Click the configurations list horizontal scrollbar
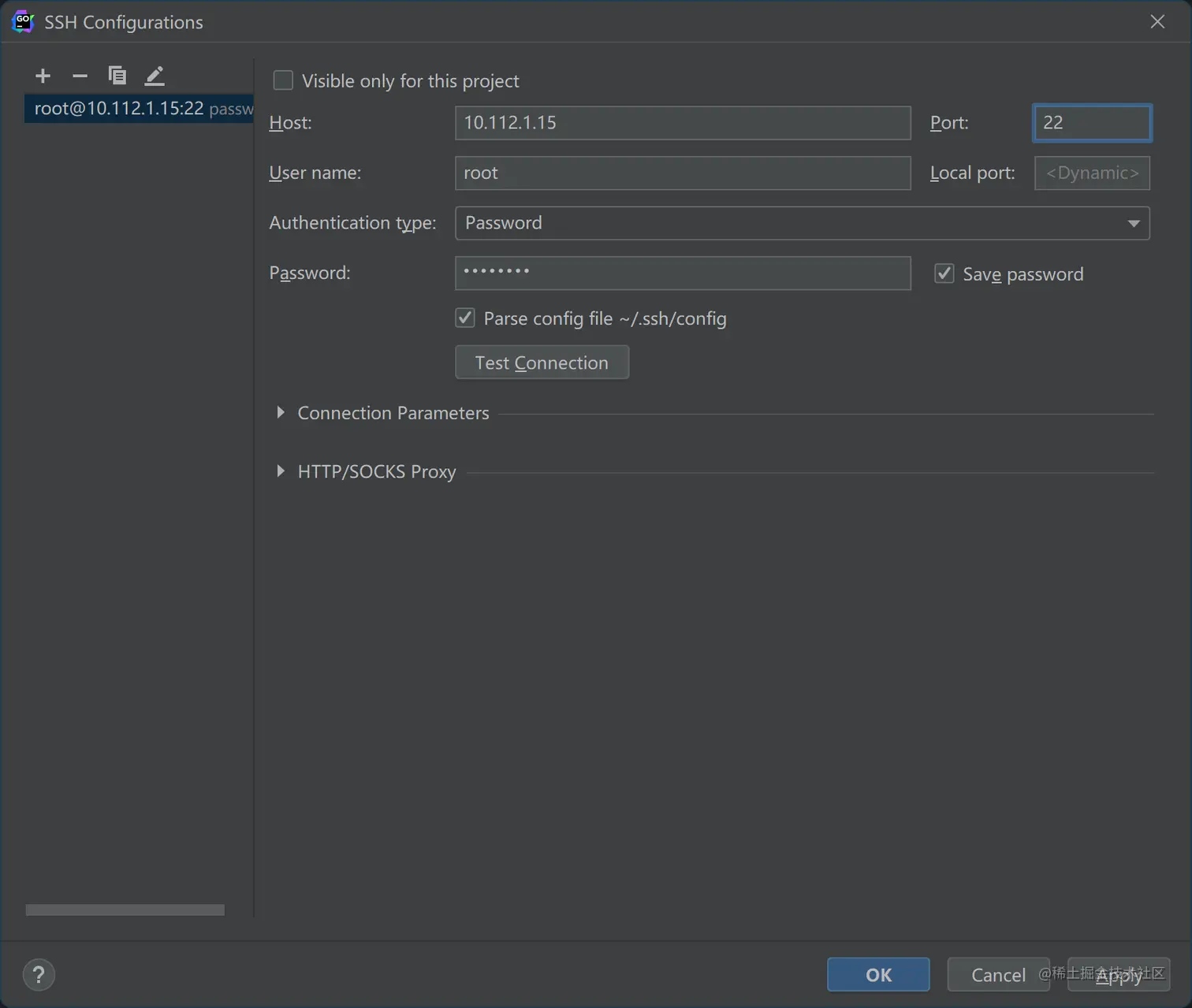The height and width of the screenshot is (1008, 1192). pyautogui.click(x=125, y=910)
